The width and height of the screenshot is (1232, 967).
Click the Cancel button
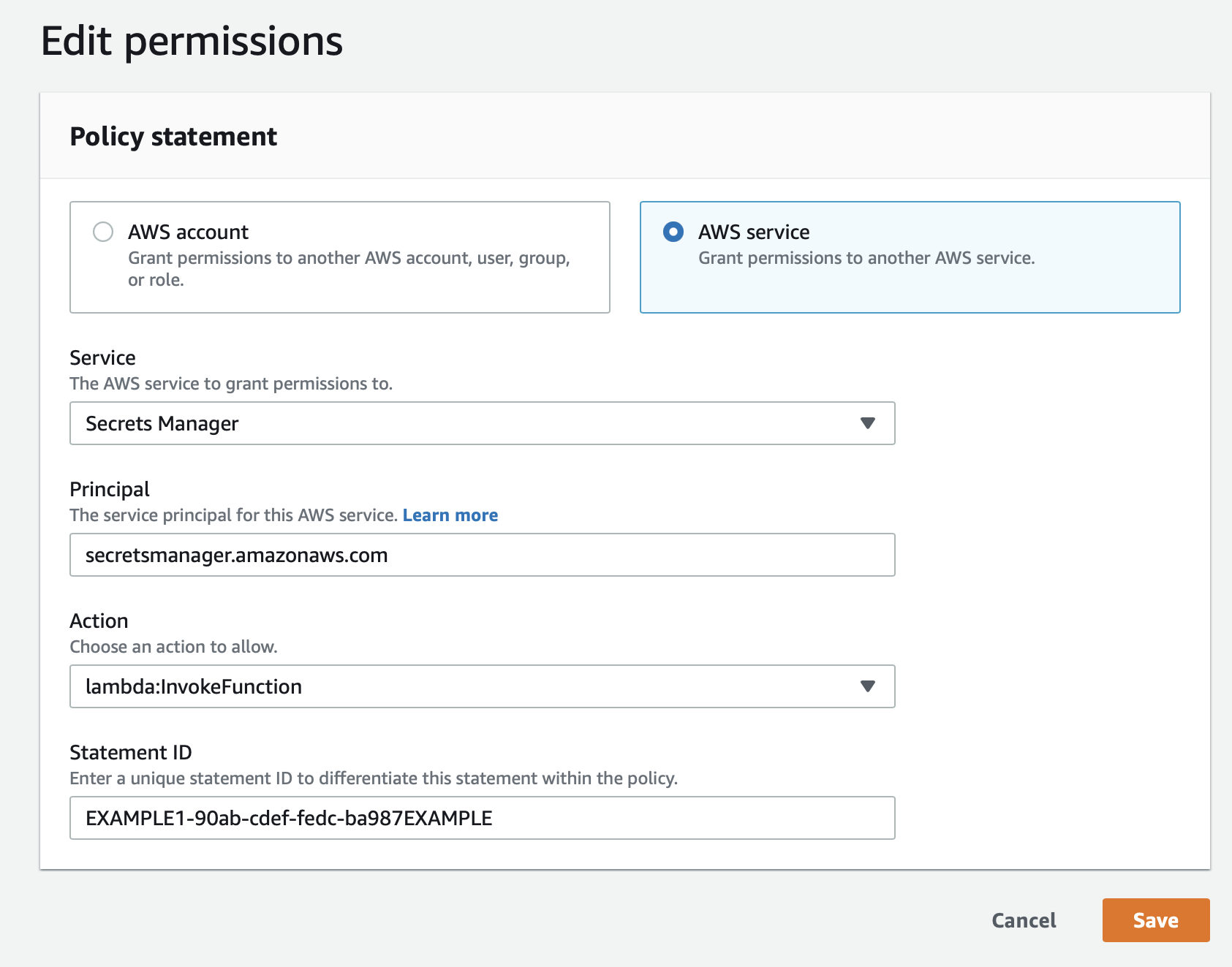click(1024, 920)
